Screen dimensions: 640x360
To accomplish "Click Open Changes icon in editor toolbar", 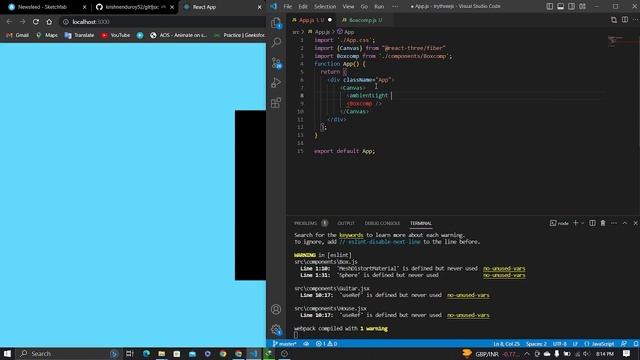I will 614,20.
